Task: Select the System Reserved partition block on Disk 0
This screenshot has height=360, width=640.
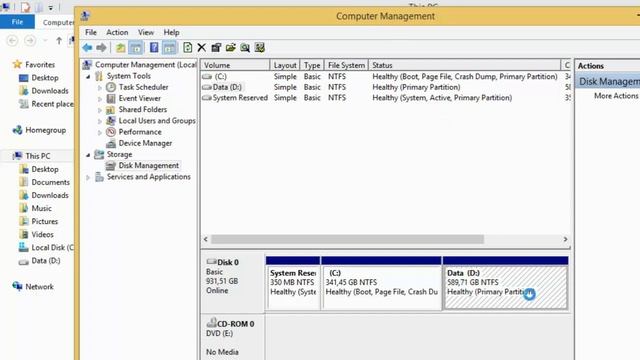Action: click(x=293, y=283)
